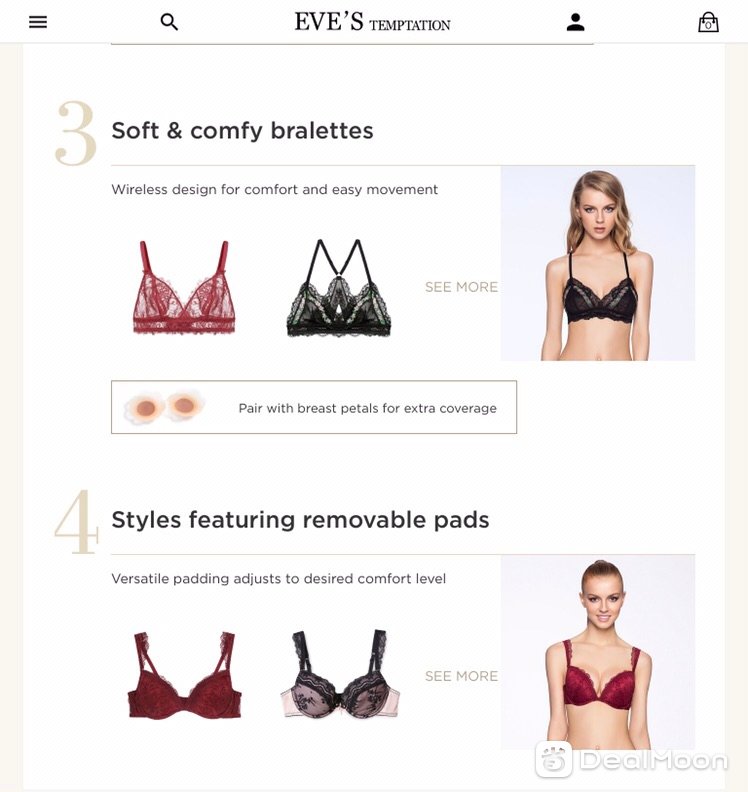Go to Eve's Temptation home logo

(x=372, y=22)
